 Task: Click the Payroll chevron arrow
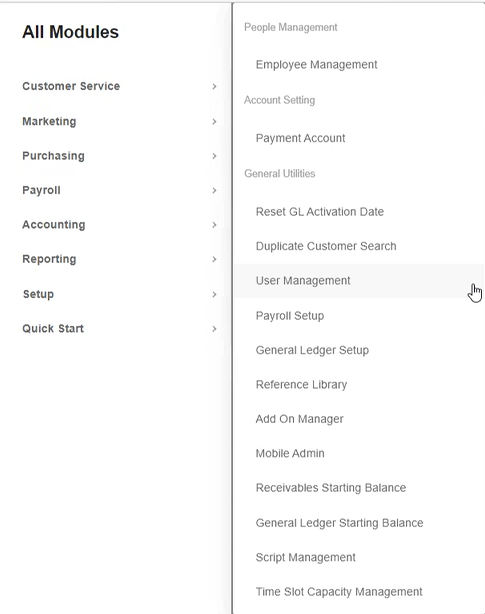pyautogui.click(x=214, y=190)
